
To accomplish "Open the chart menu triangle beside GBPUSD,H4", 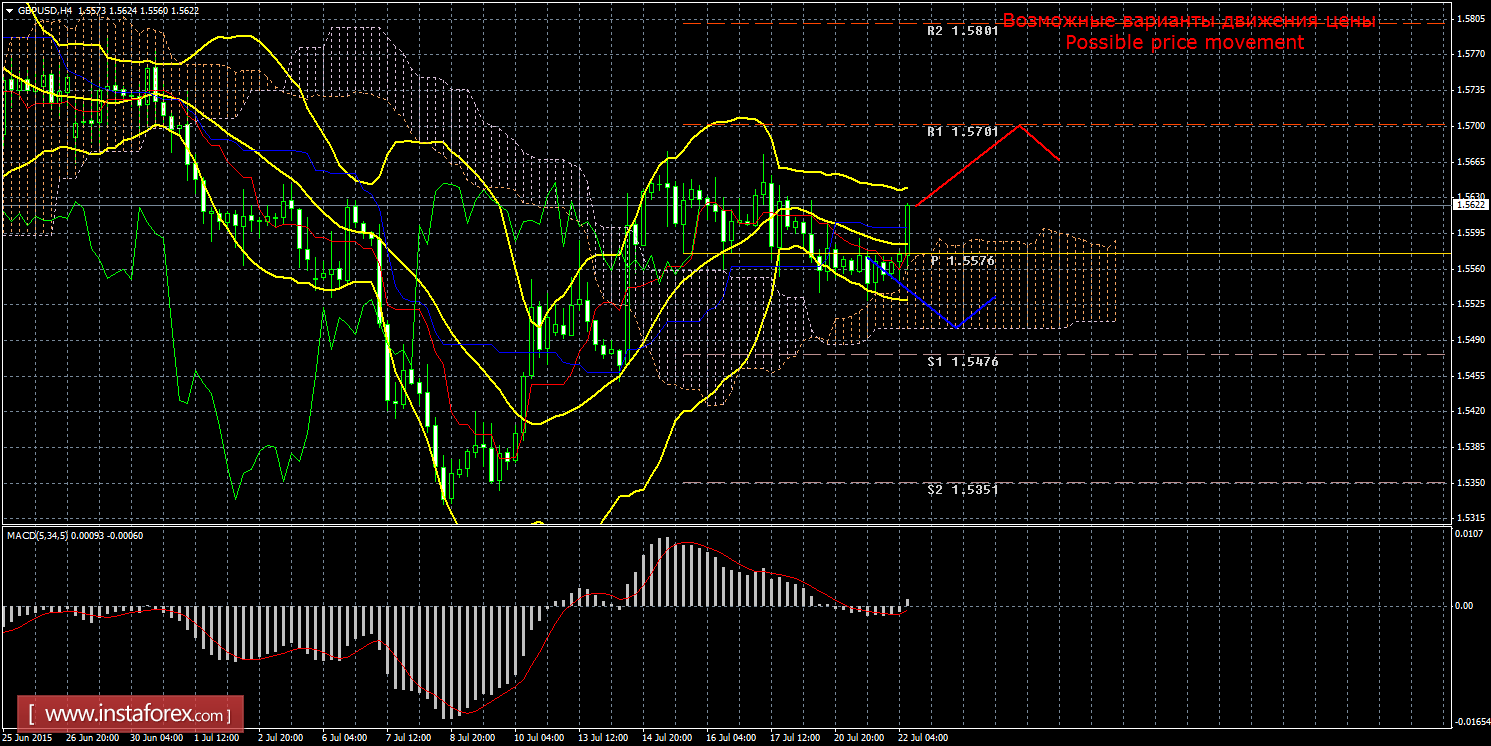I will [9, 9].
